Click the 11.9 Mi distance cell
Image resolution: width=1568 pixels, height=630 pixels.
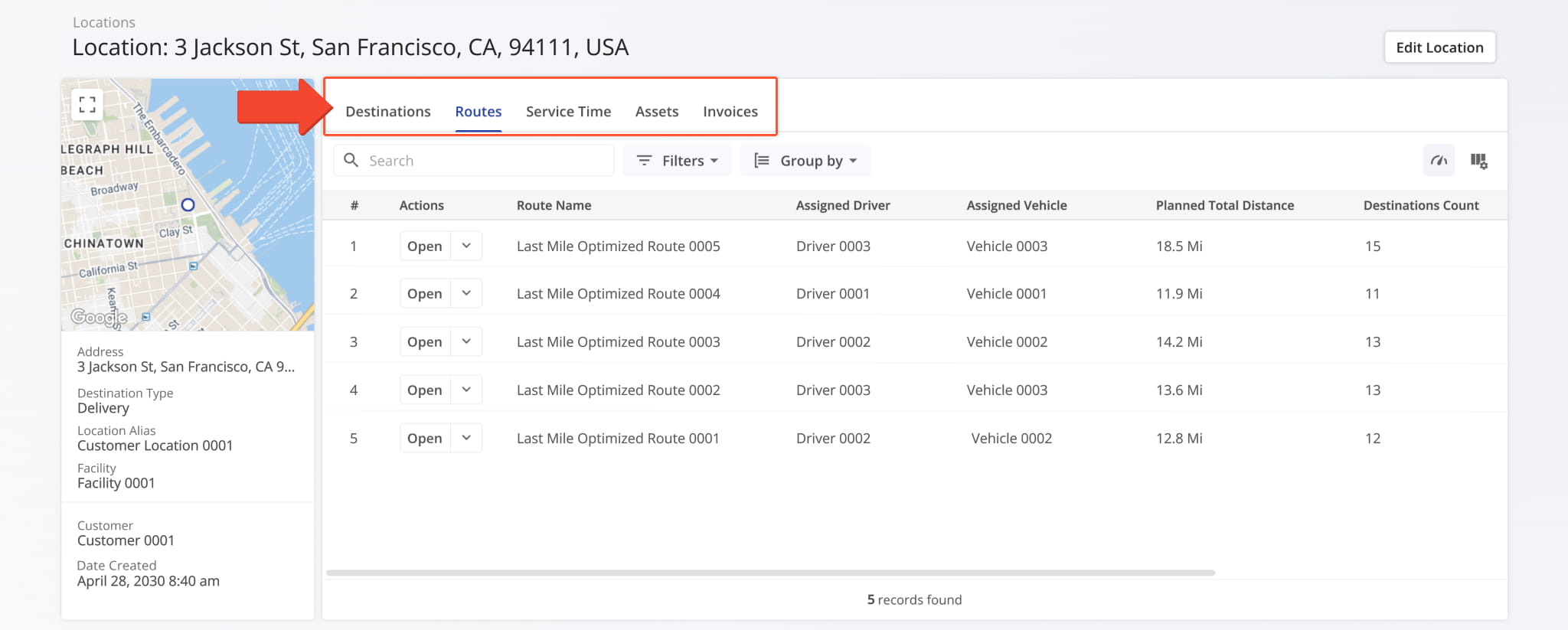(x=1179, y=293)
